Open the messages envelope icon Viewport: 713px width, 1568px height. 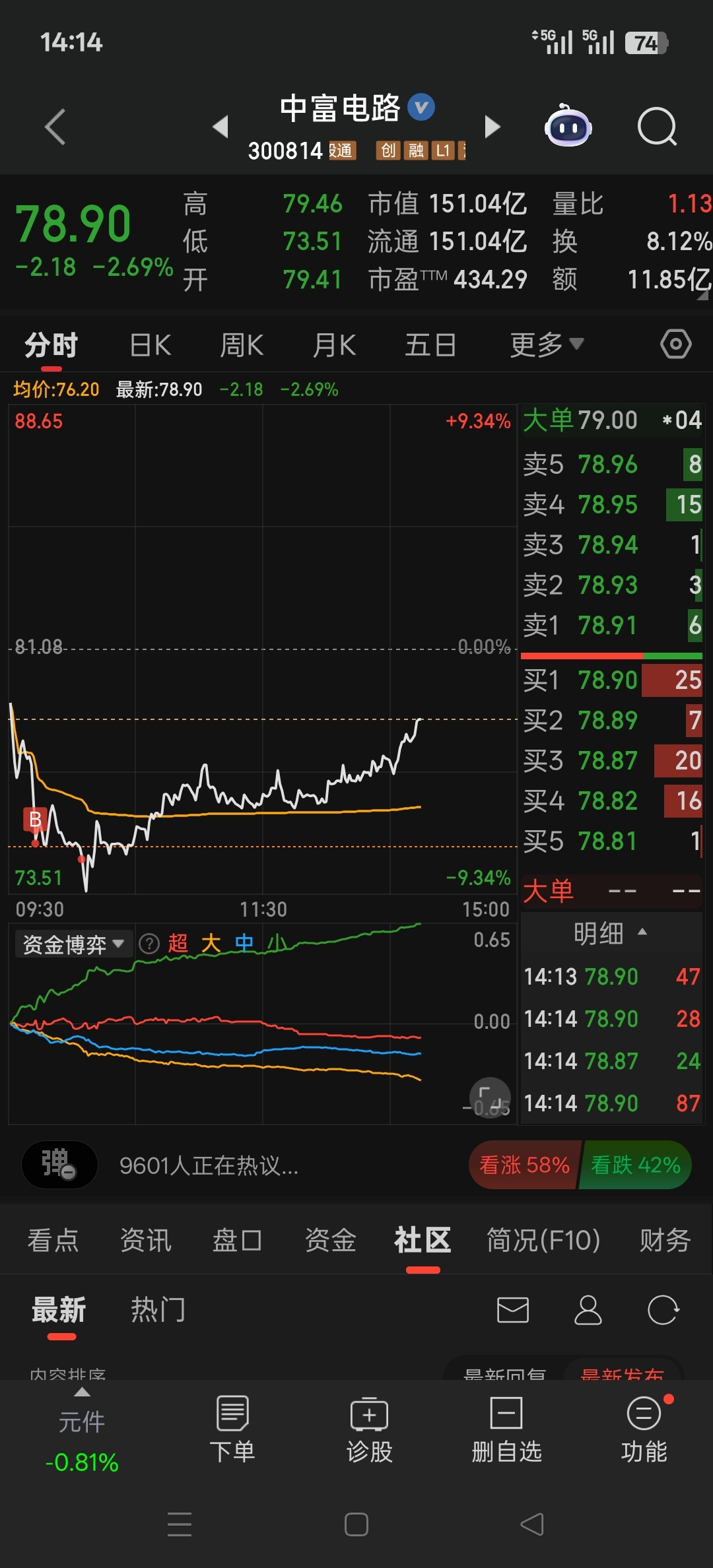(x=513, y=1310)
